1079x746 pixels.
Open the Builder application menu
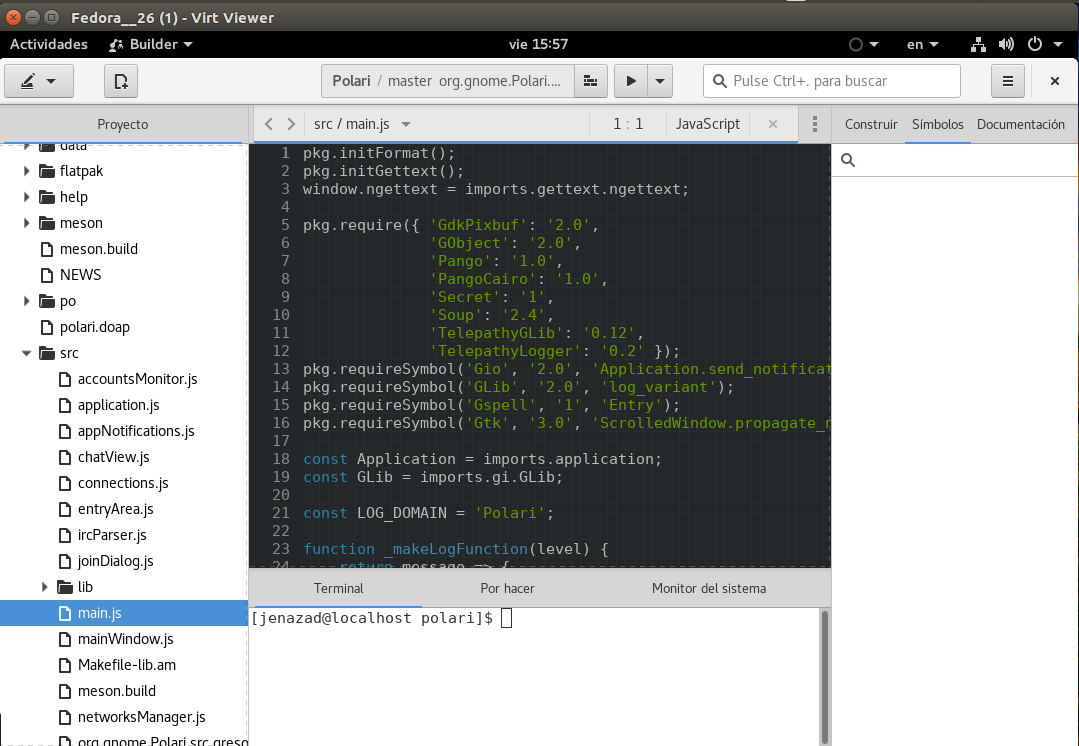151,44
